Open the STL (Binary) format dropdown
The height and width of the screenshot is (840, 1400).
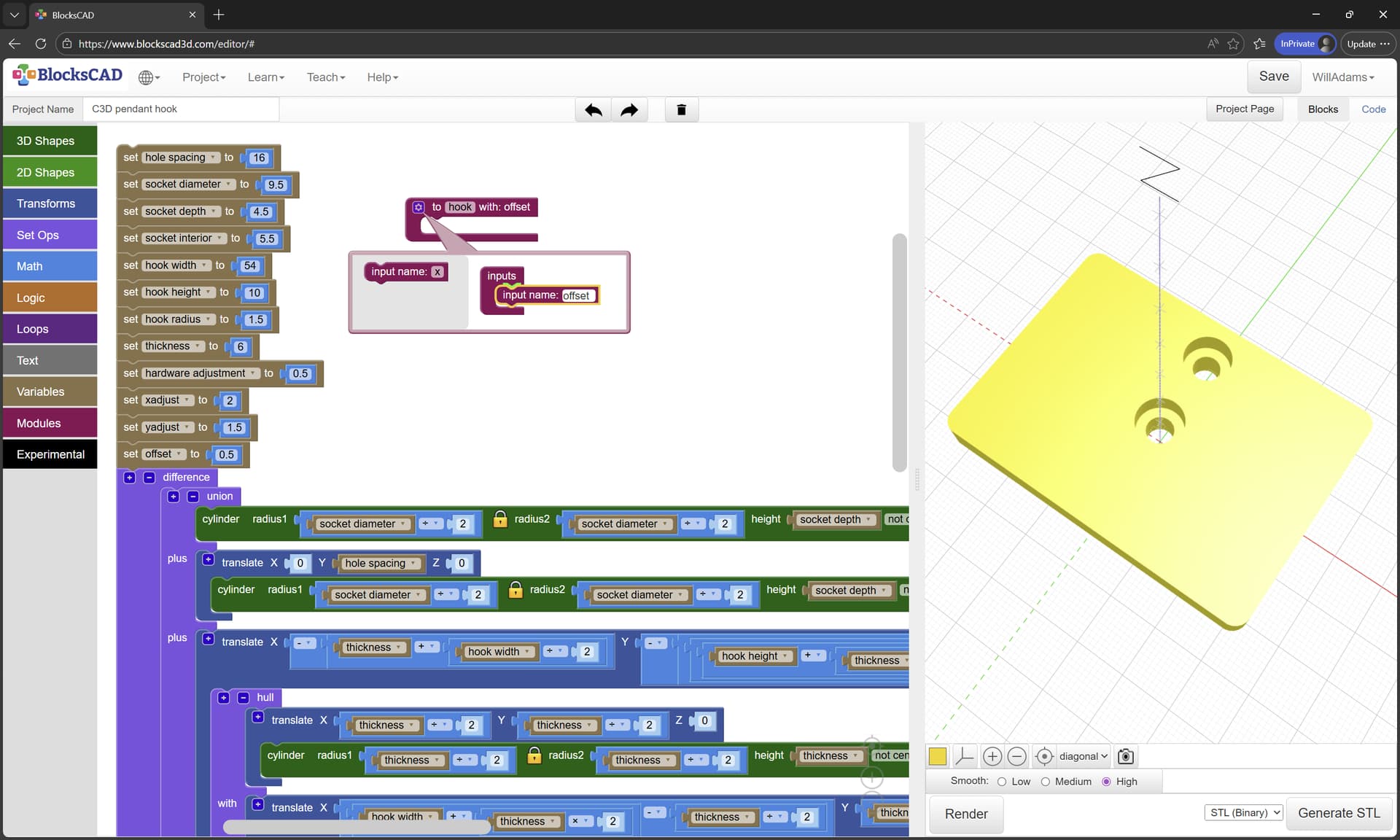tap(1244, 812)
